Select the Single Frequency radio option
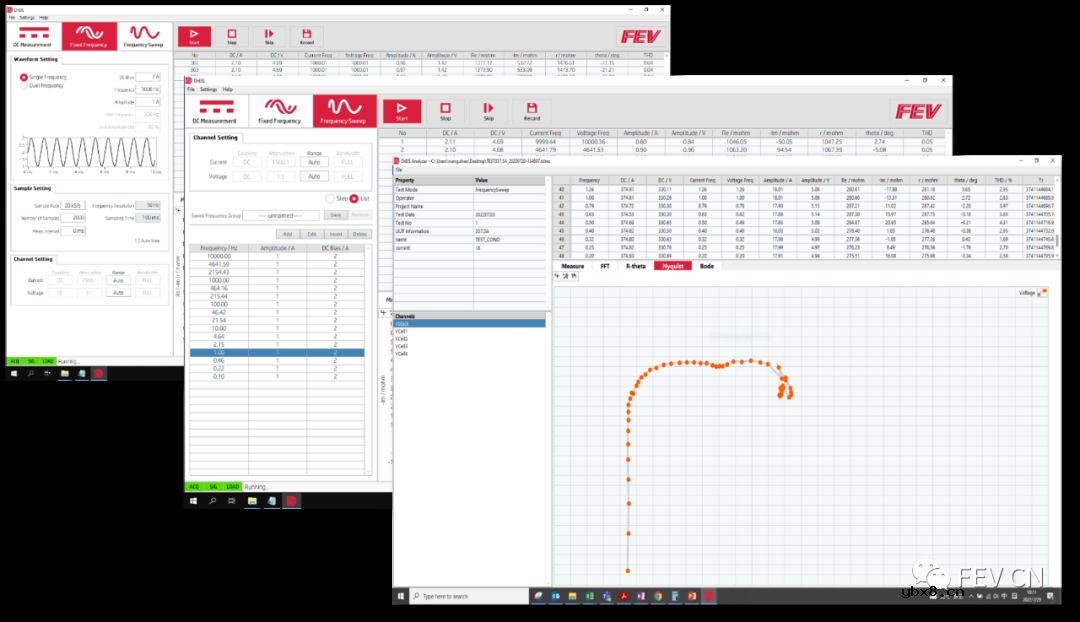1080x622 pixels. pyautogui.click(x=24, y=77)
